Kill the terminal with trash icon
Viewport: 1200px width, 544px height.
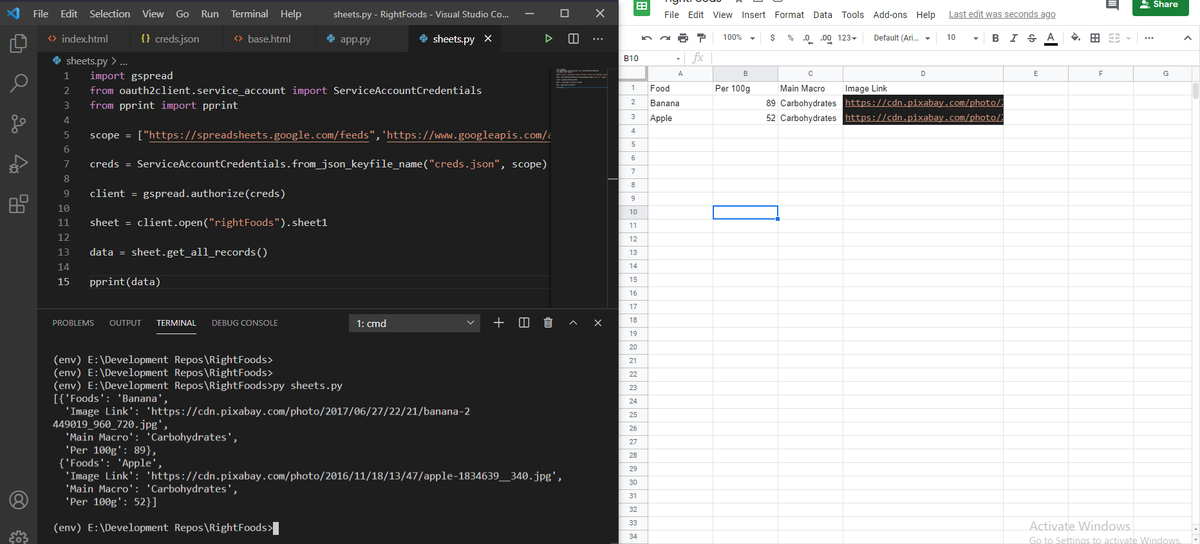tap(547, 323)
